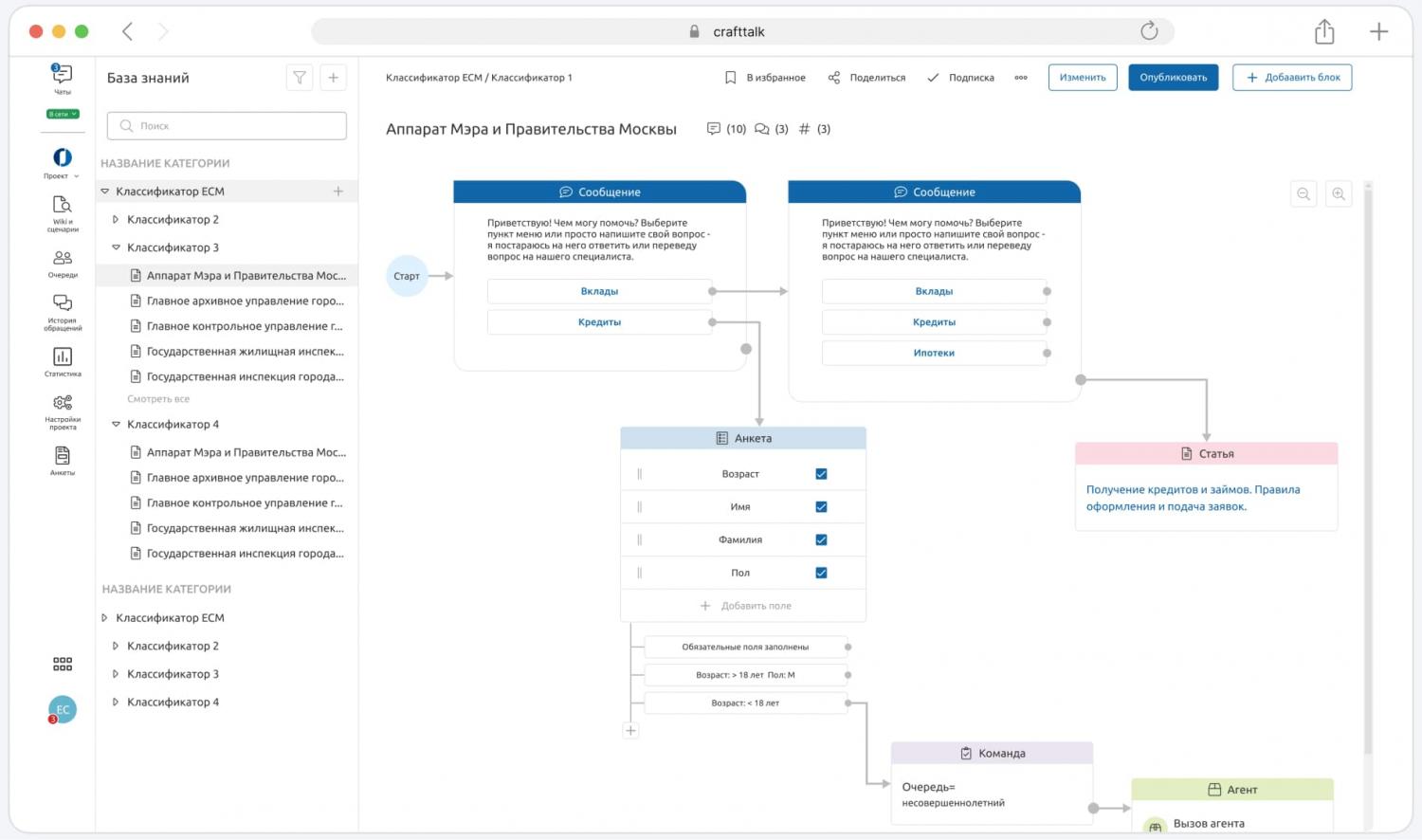This screenshot has width=1422, height=840.
Task: Open Настройки проекта settings gear
Action: 63,405
